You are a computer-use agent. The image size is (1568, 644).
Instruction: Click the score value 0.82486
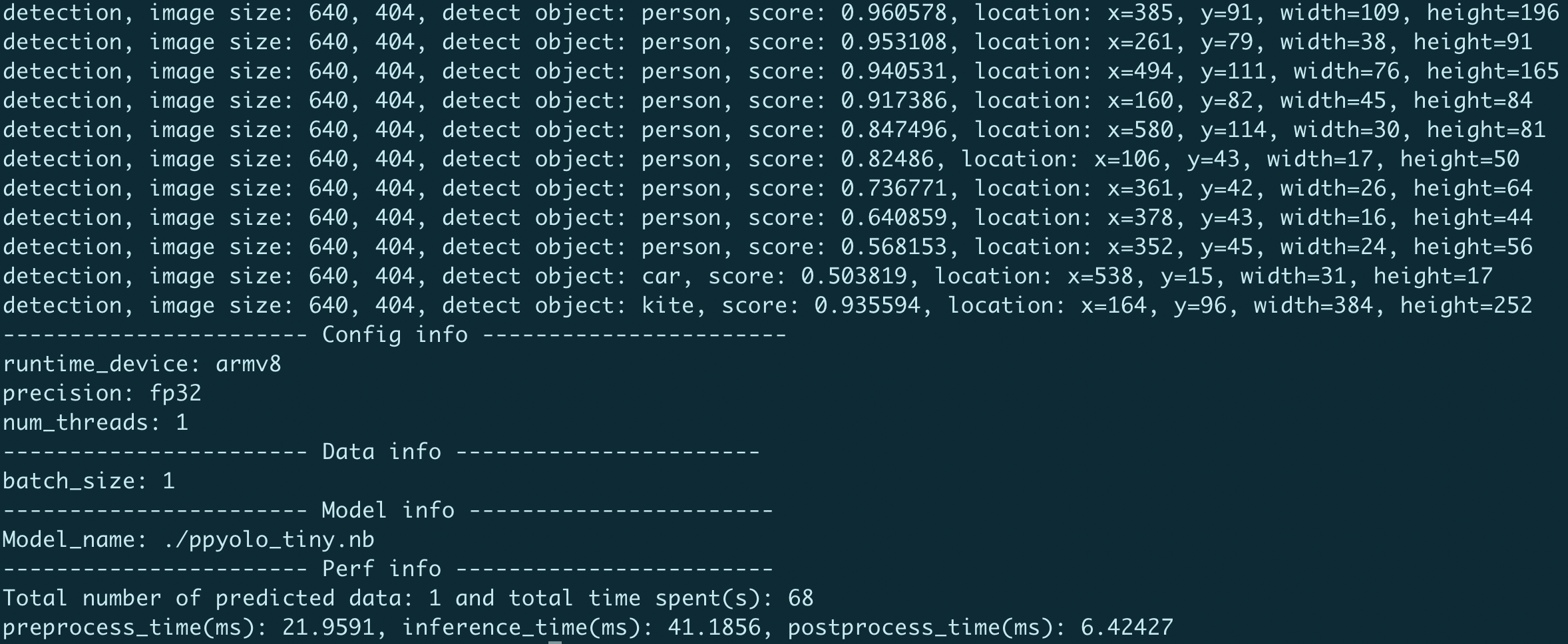click(886, 160)
